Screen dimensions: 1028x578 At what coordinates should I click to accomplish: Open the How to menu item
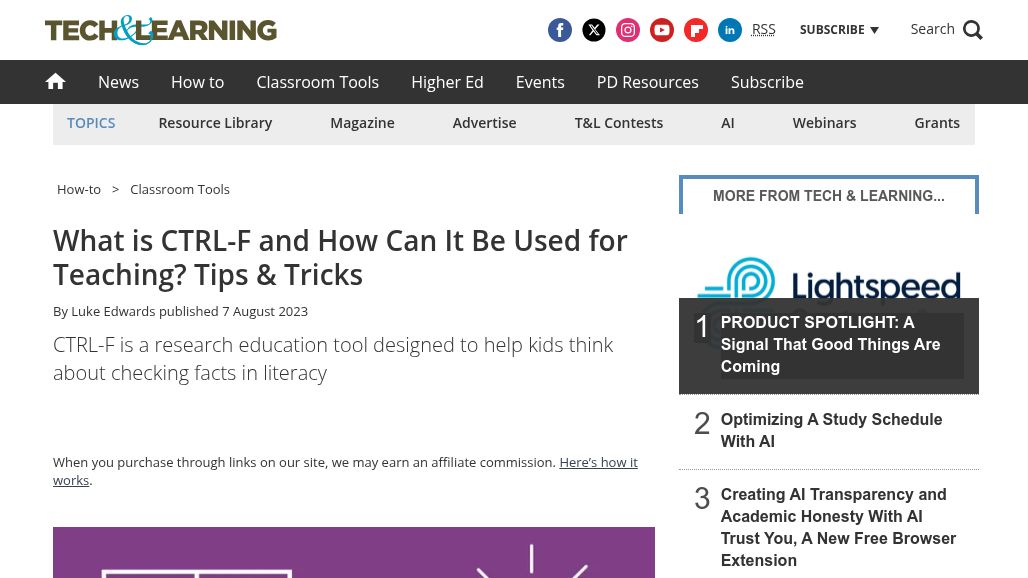tap(197, 82)
